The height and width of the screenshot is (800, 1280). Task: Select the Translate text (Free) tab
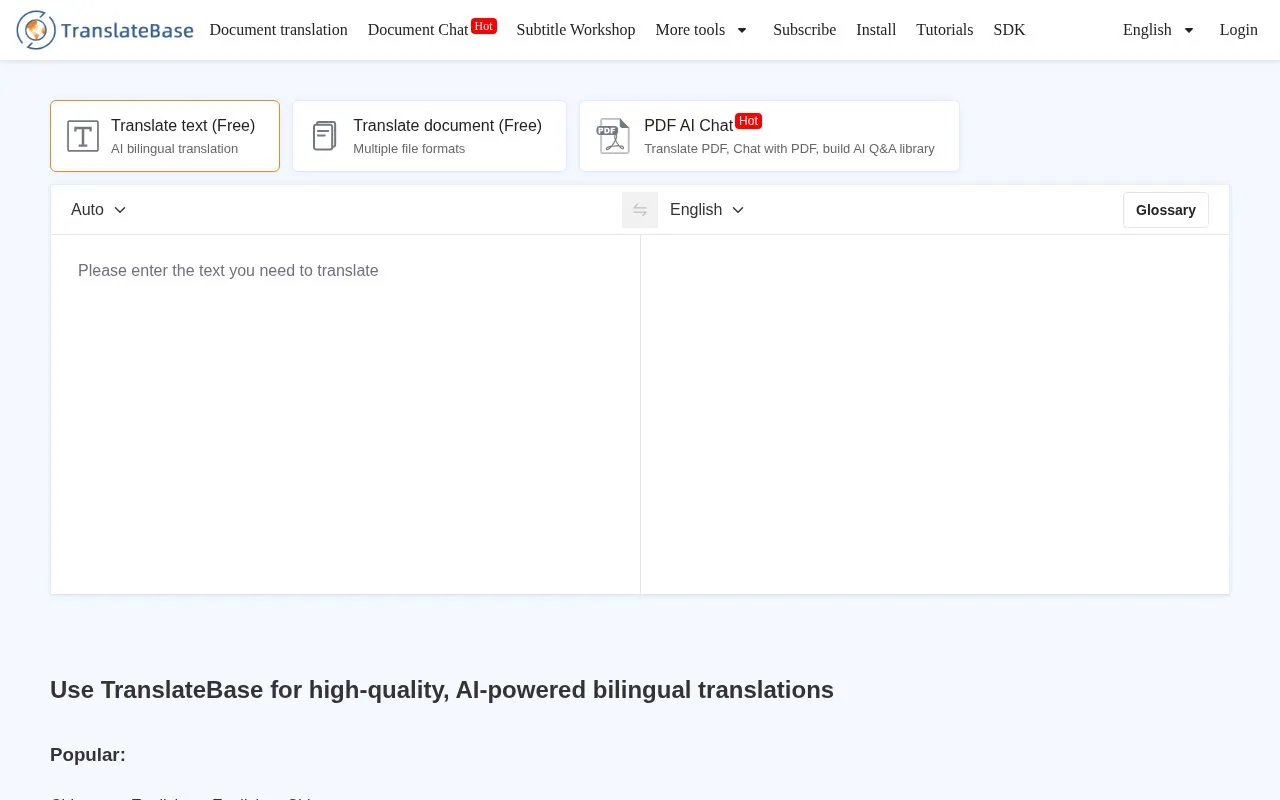click(x=165, y=136)
